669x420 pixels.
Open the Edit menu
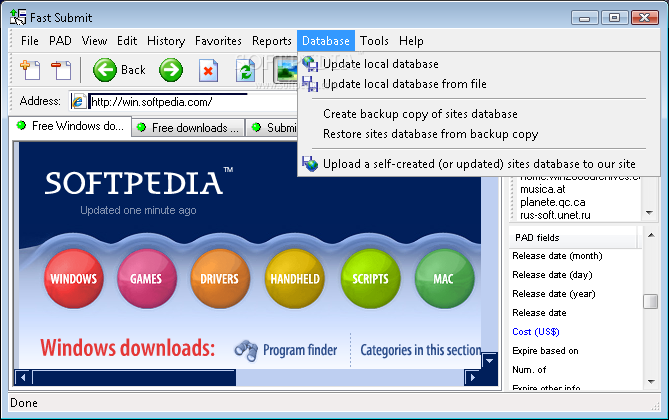click(x=127, y=41)
